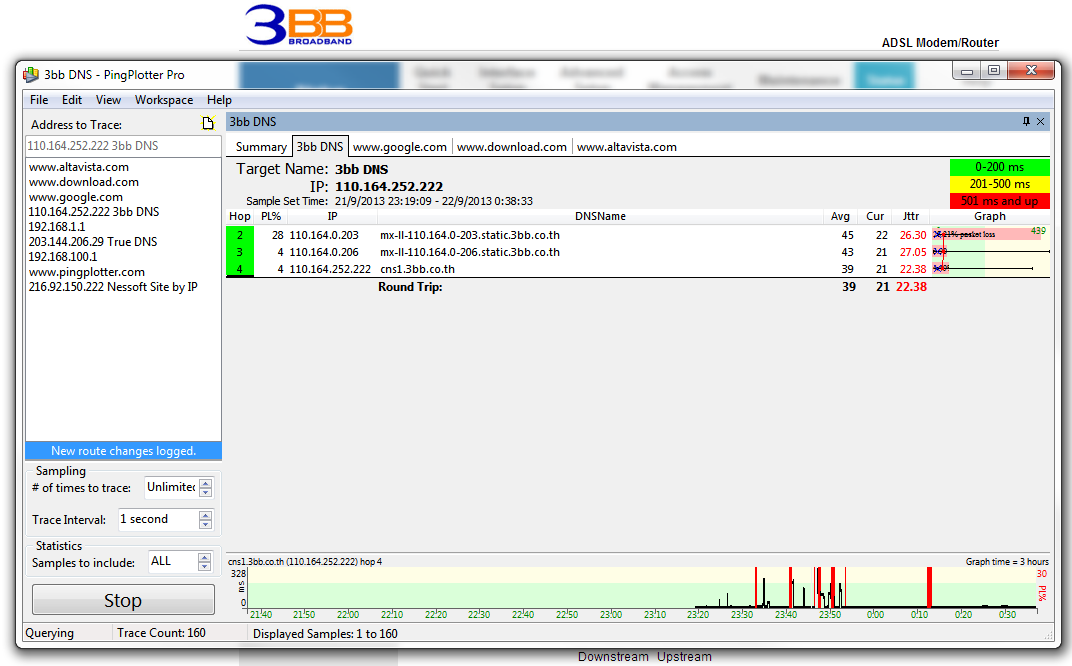1072x666 pixels.
Task: Decrease the # of times to trace value
Action: (x=206, y=492)
